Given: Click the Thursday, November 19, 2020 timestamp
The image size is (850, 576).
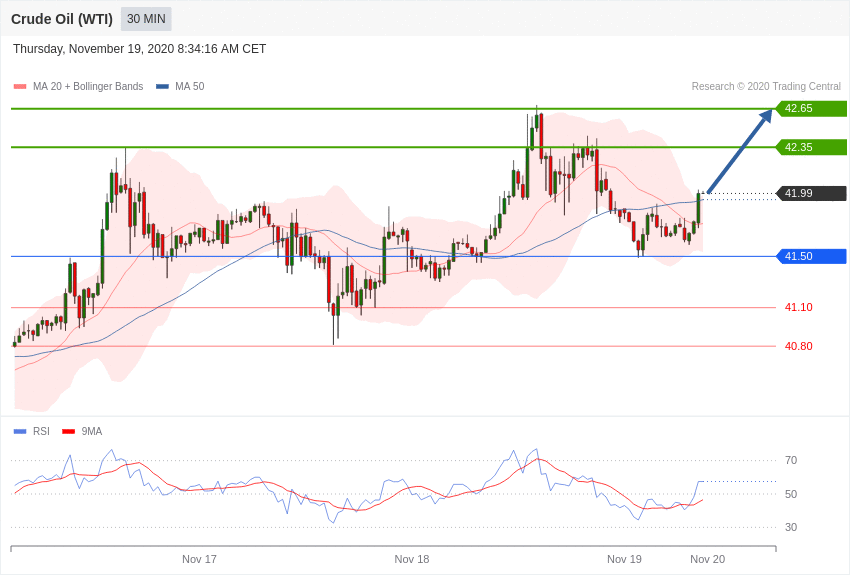Looking at the screenshot, I should click(139, 49).
